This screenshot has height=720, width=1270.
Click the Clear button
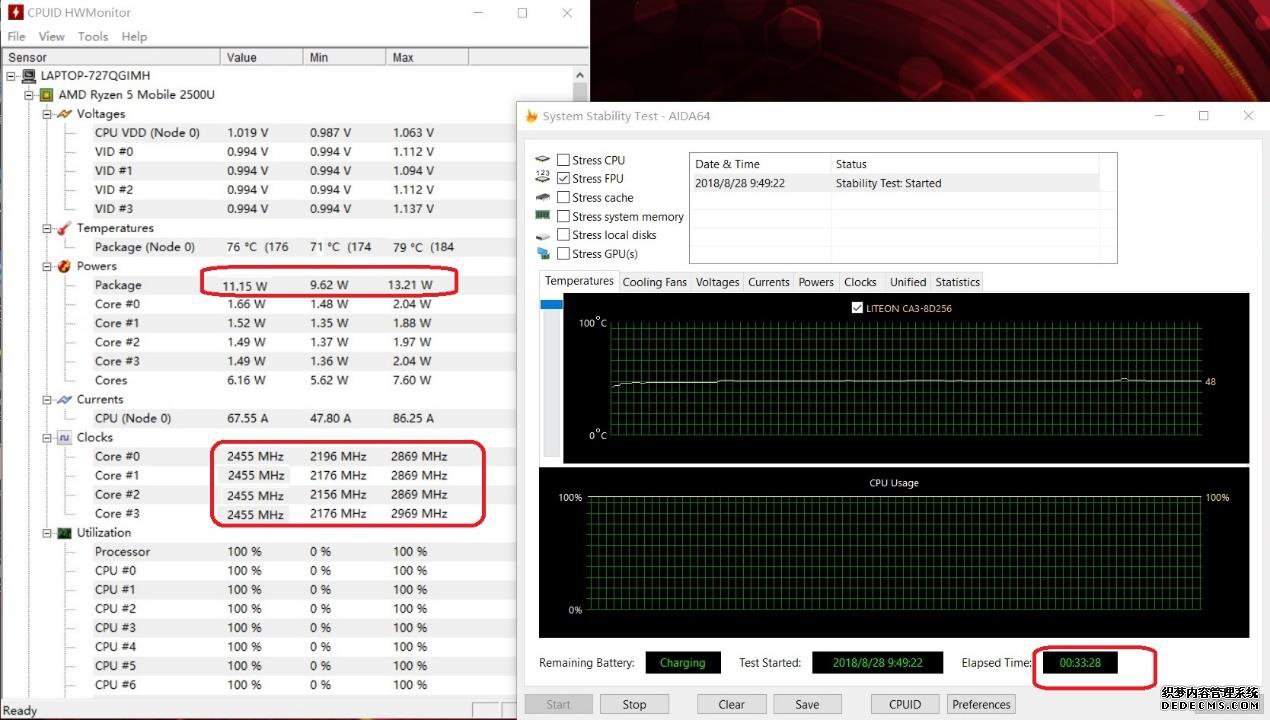coord(732,704)
